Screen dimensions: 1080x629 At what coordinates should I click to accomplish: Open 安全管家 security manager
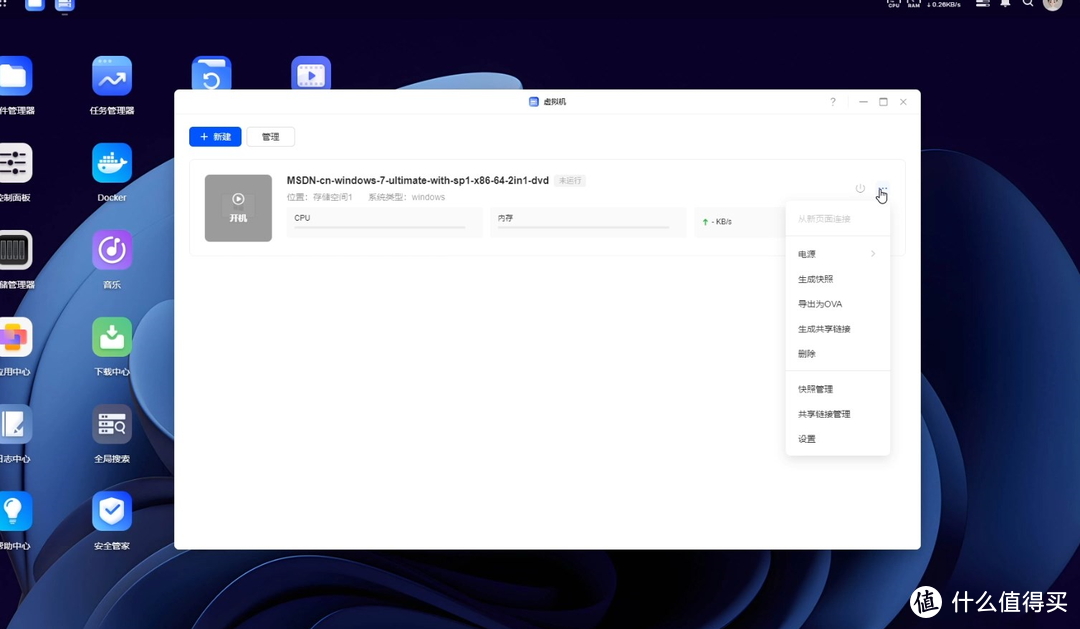(x=111, y=512)
